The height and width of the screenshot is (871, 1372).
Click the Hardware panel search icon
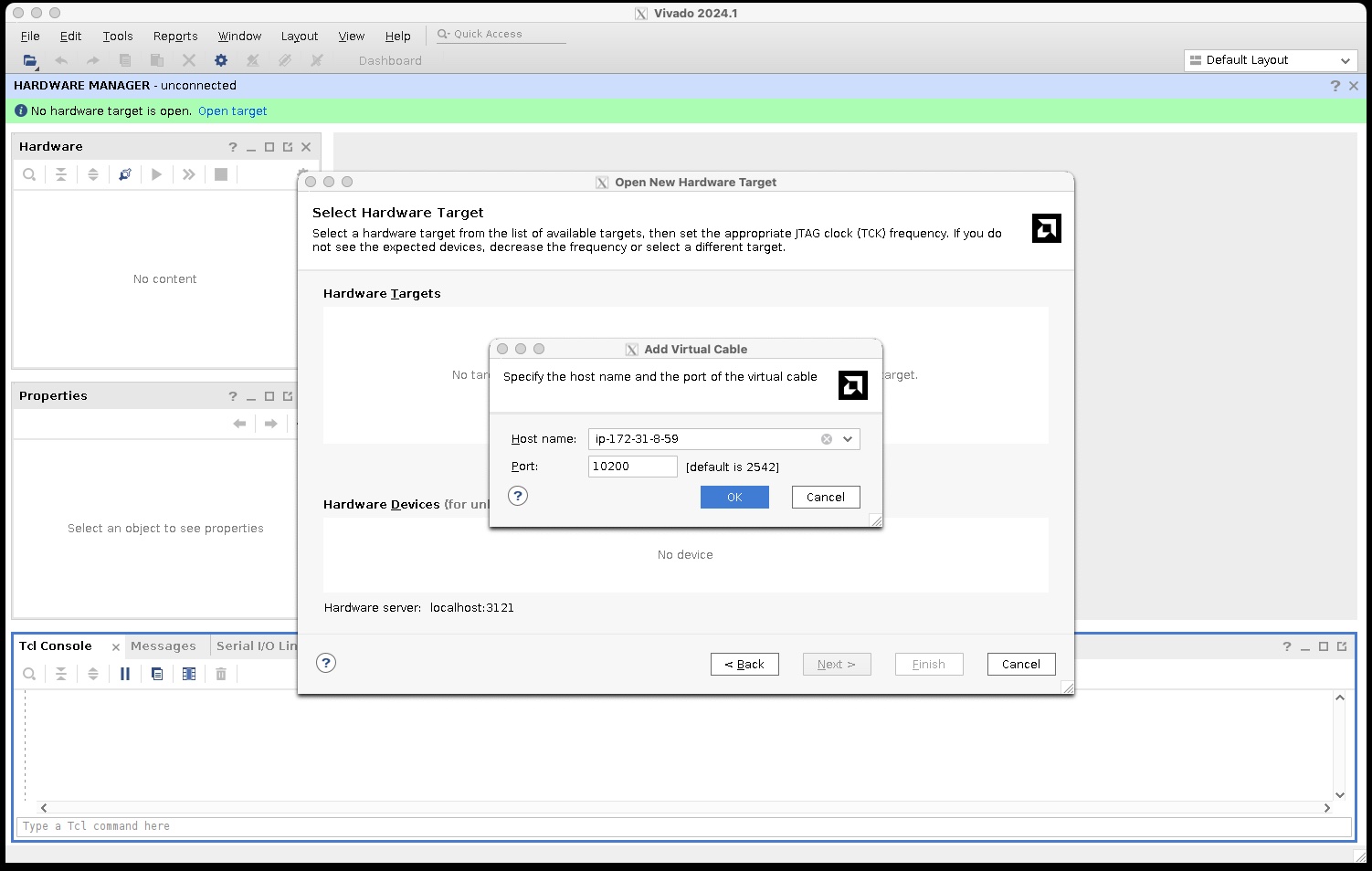(x=29, y=174)
